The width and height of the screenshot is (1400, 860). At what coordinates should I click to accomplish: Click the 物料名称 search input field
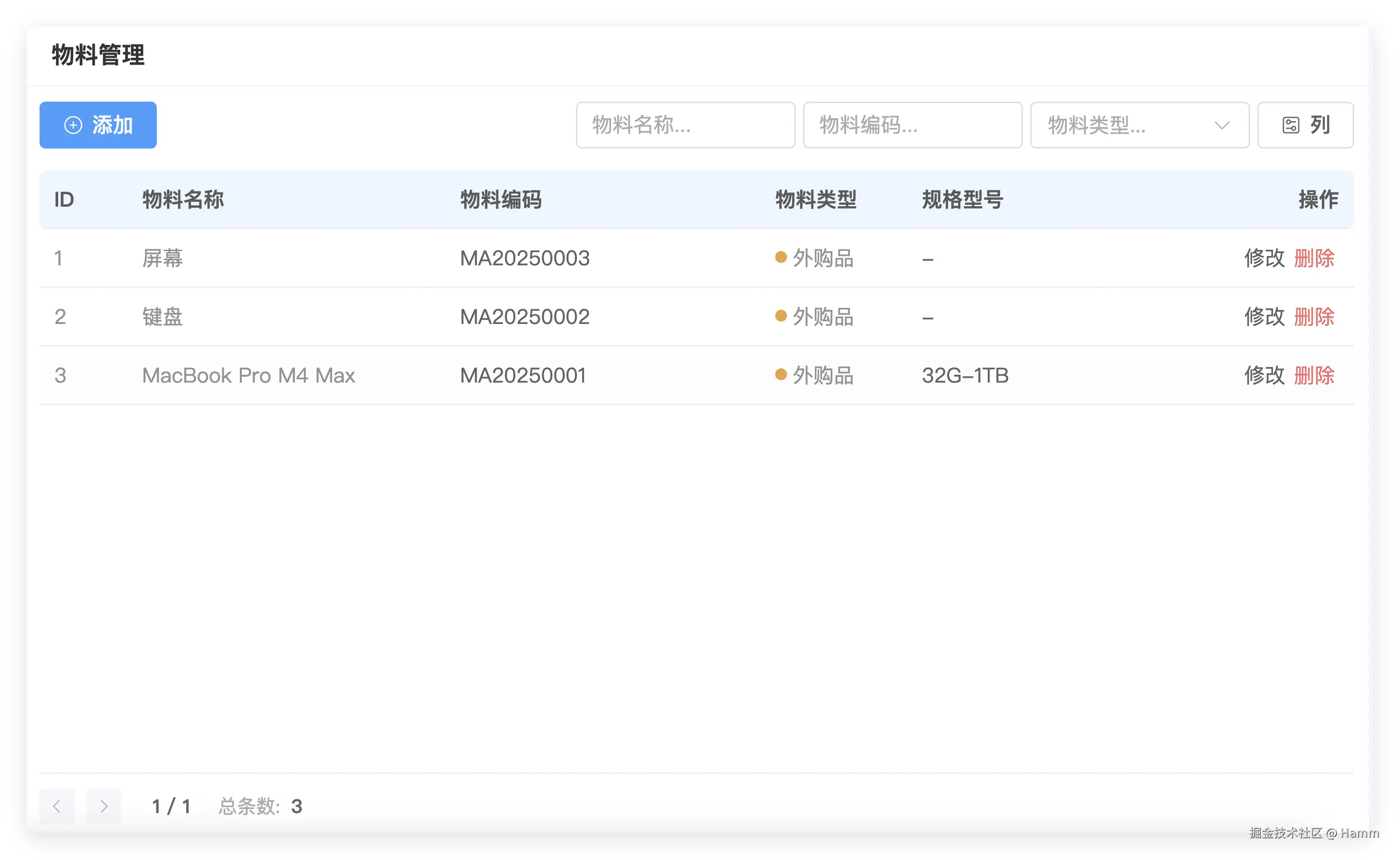pyautogui.click(x=685, y=125)
